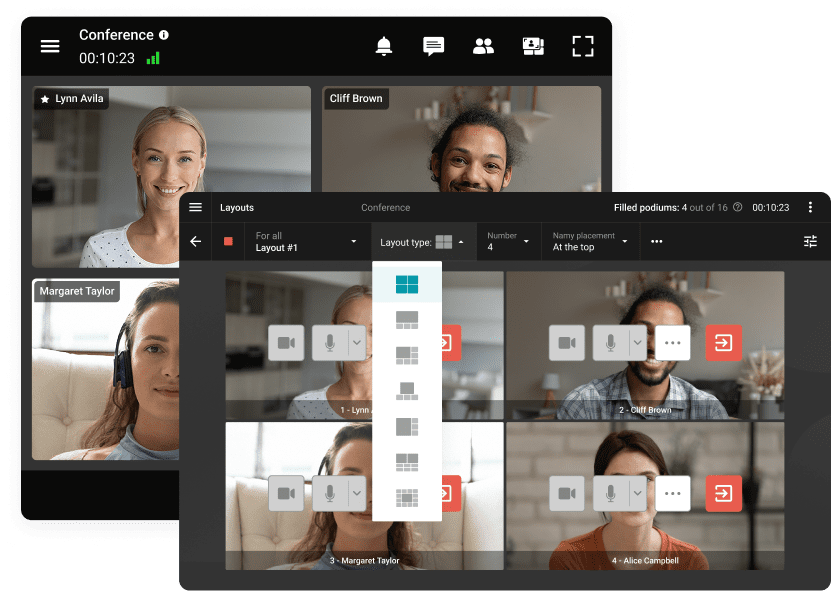Image resolution: width=831 pixels, height=591 pixels.
Task: Choose the bottom layout option in the list
Action: click(406, 498)
